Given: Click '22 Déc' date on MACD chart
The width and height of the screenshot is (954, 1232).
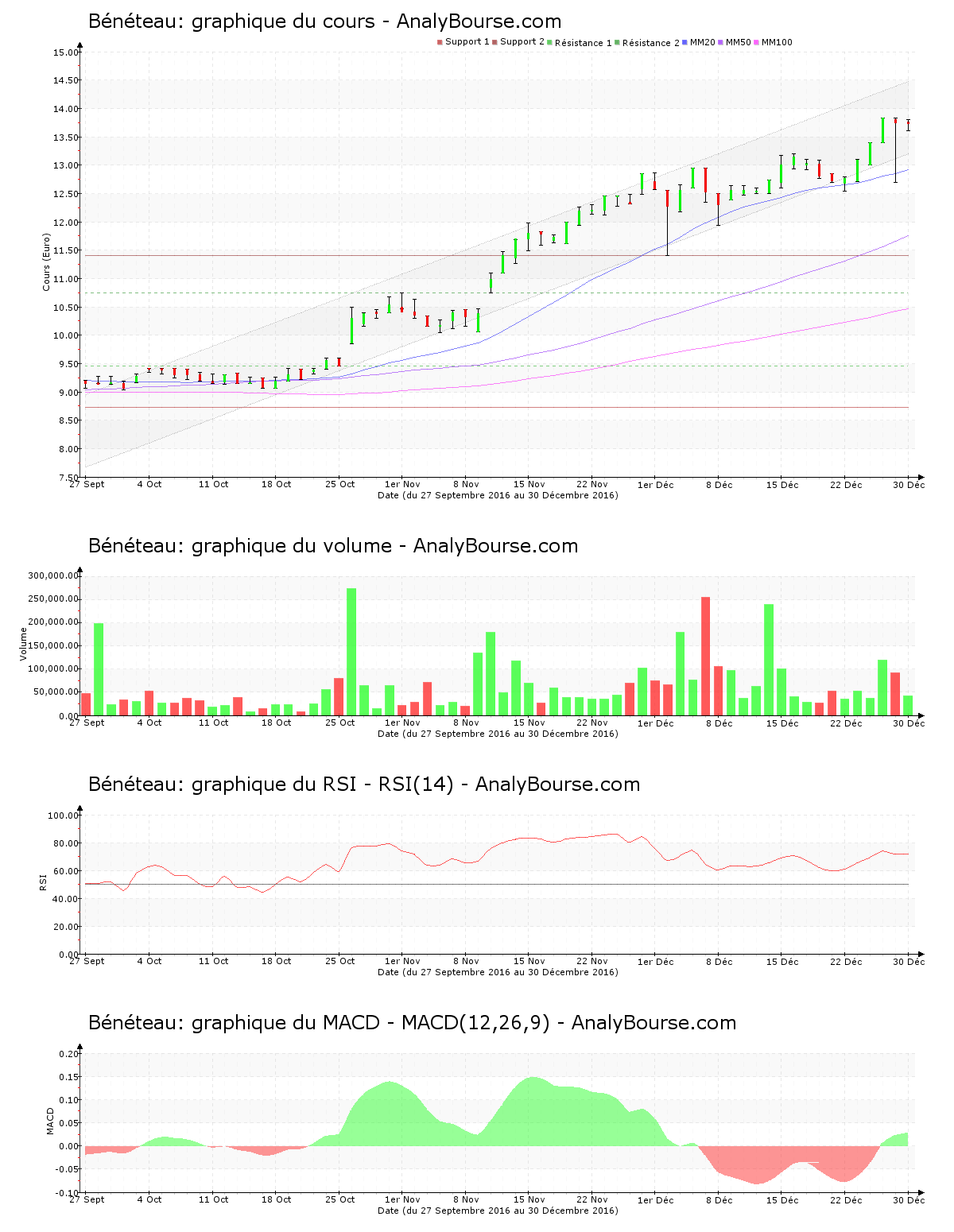Looking at the screenshot, I should [x=845, y=1199].
